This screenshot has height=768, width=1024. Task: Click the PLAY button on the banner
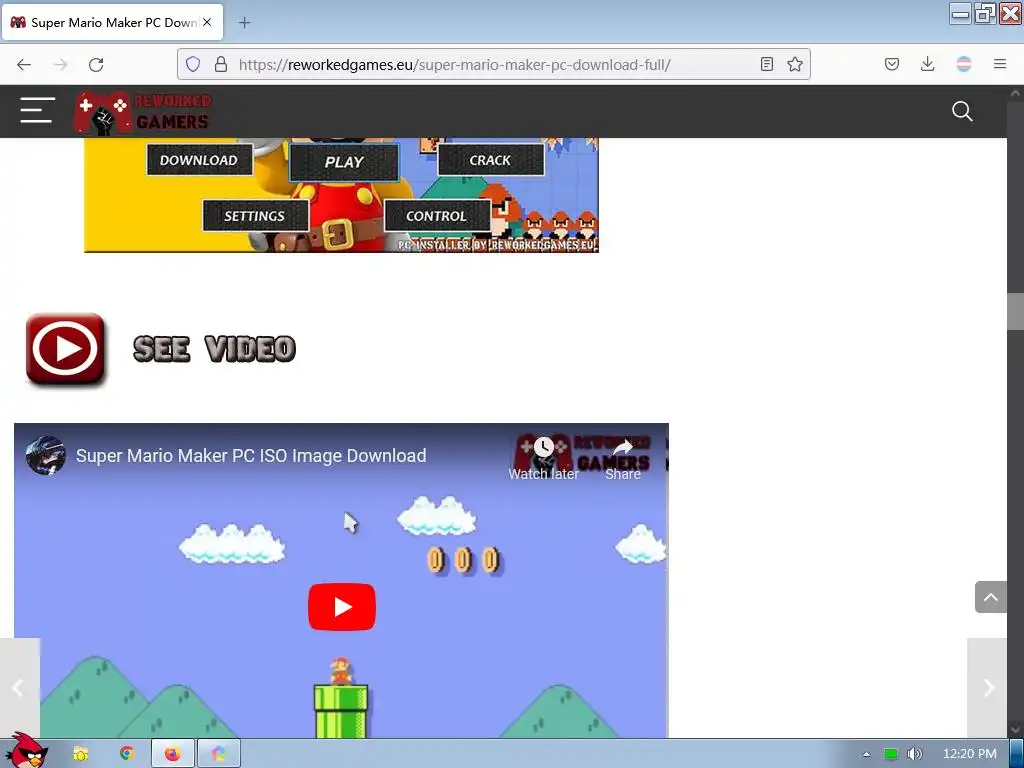click(x=344, y=162)
